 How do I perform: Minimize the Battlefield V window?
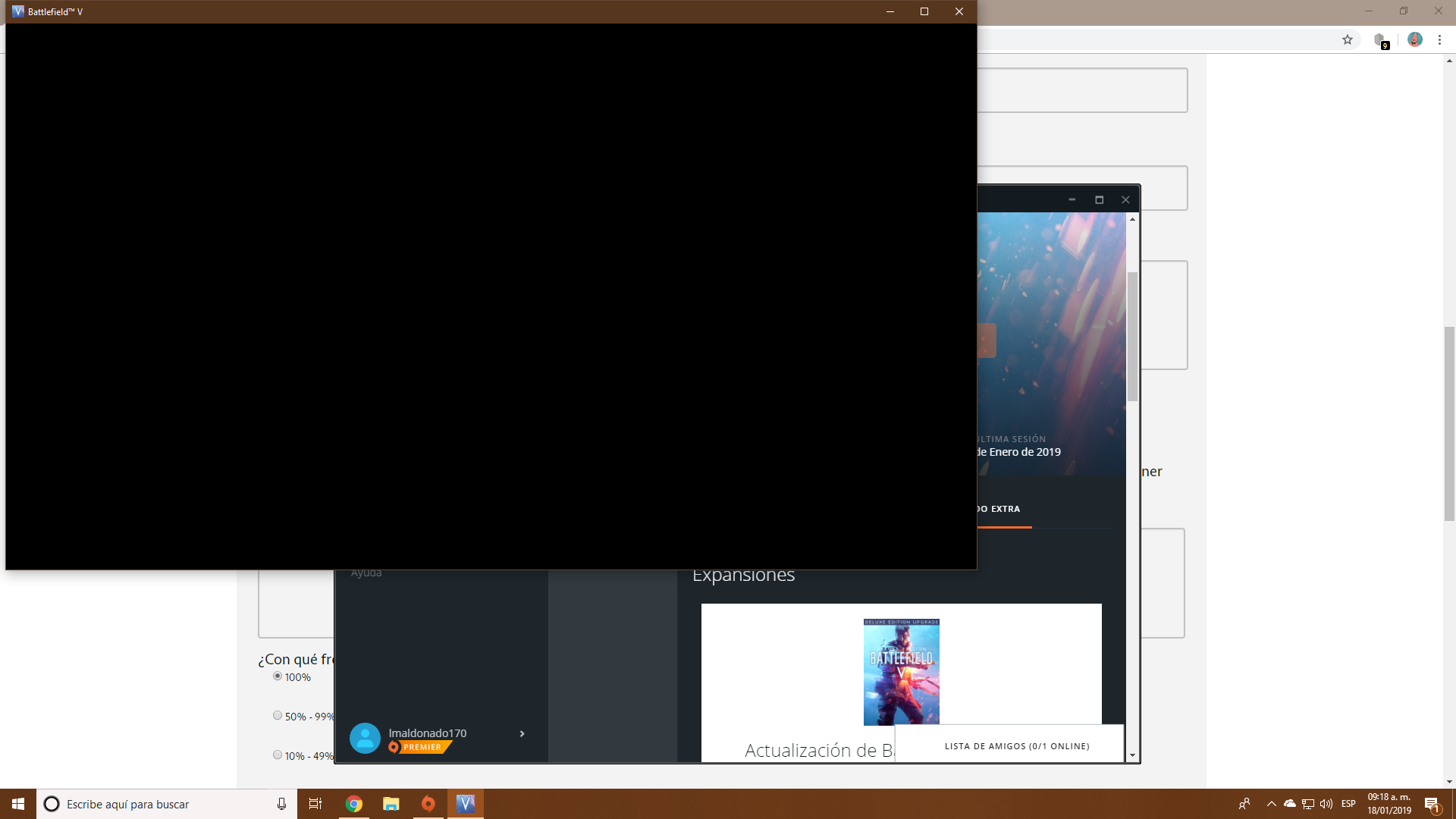(890, 11)
